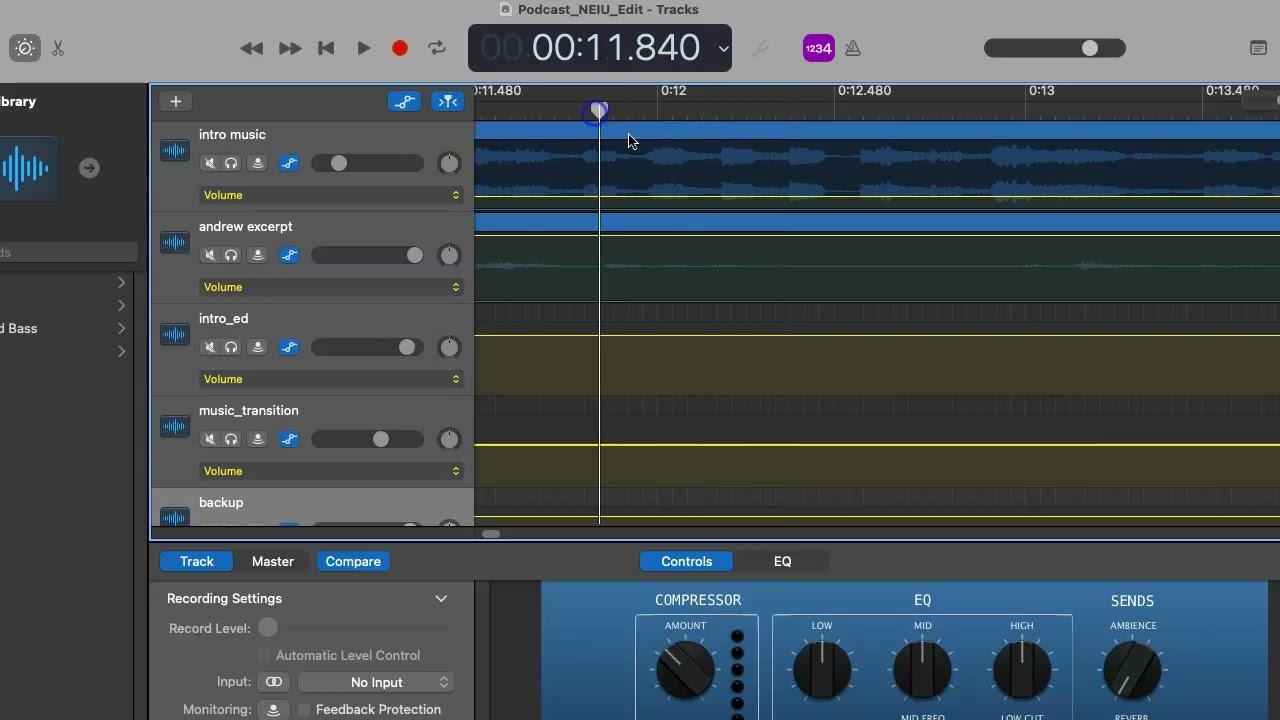Screen dimensions: 1280x720
Task: Solo the intro_ed track
Action: coord(231,347)
